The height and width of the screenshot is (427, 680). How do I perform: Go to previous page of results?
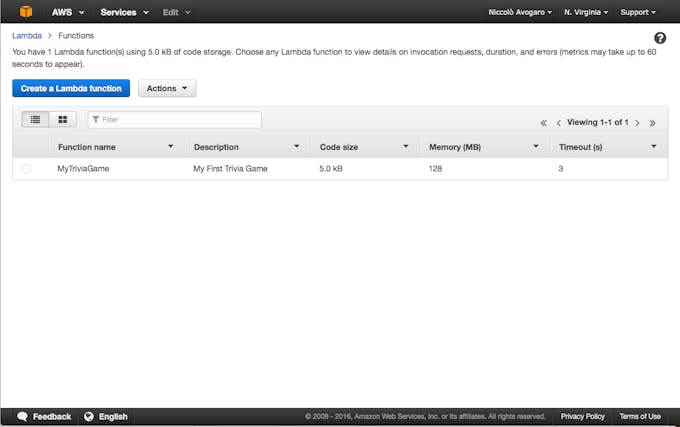[559, 123]
